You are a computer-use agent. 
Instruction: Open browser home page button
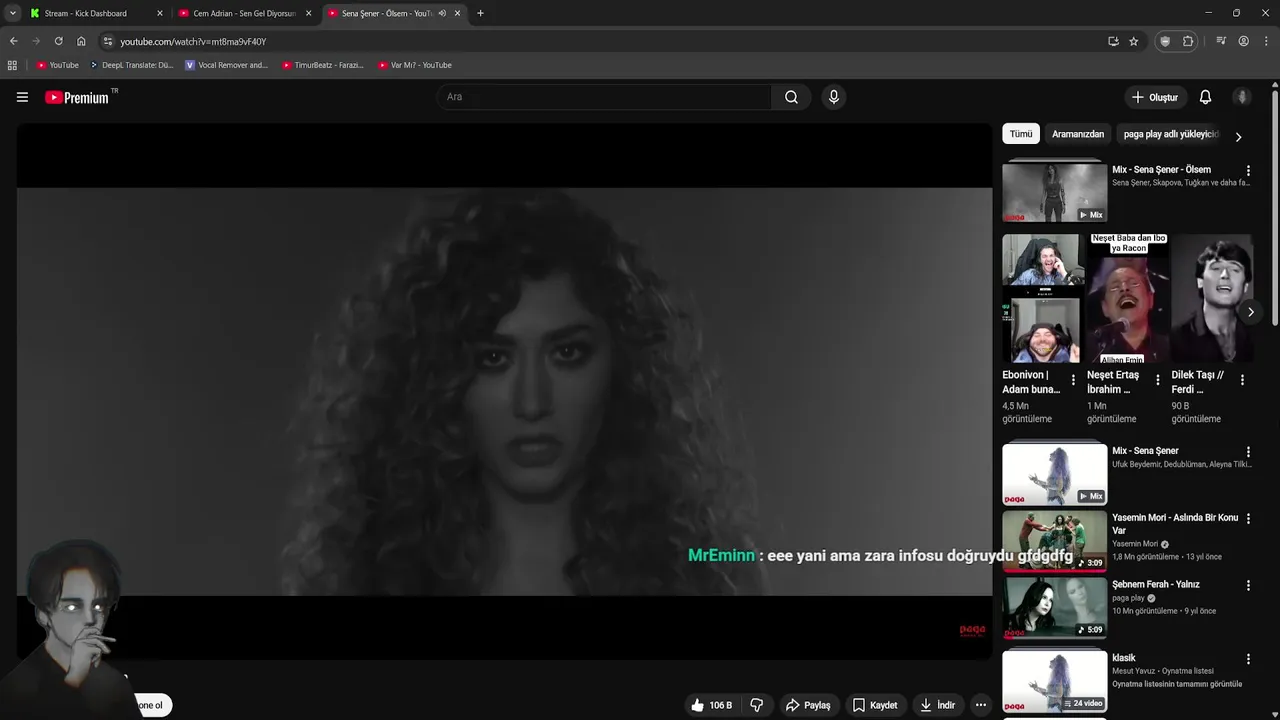(81, 41)
